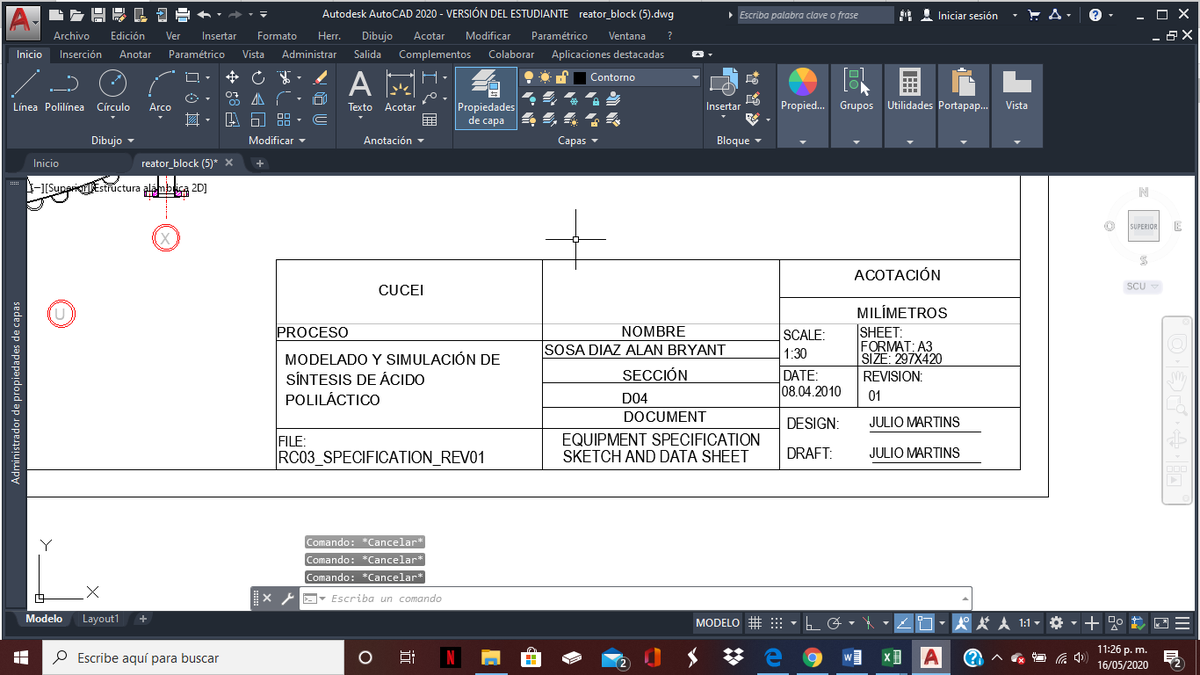Click the Empalme (fillet) tool icon
Viewport: 1200px width, 675px height.
click(283, 98)
